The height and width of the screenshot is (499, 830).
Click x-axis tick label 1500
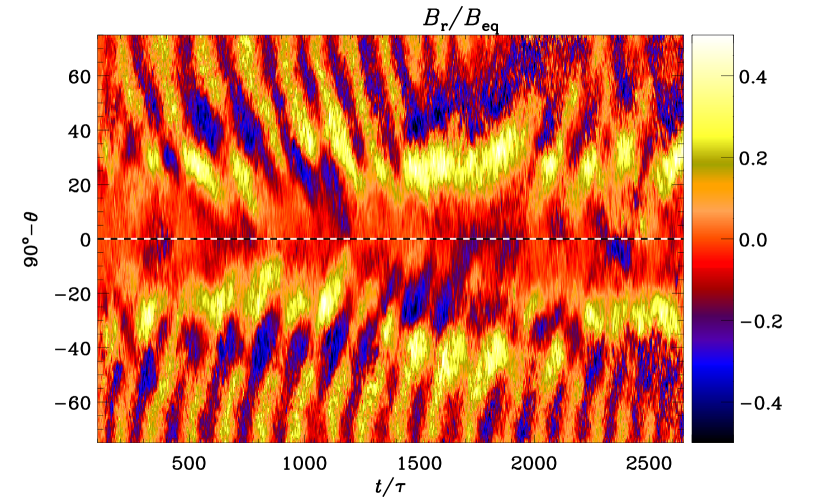pos(419,464)
